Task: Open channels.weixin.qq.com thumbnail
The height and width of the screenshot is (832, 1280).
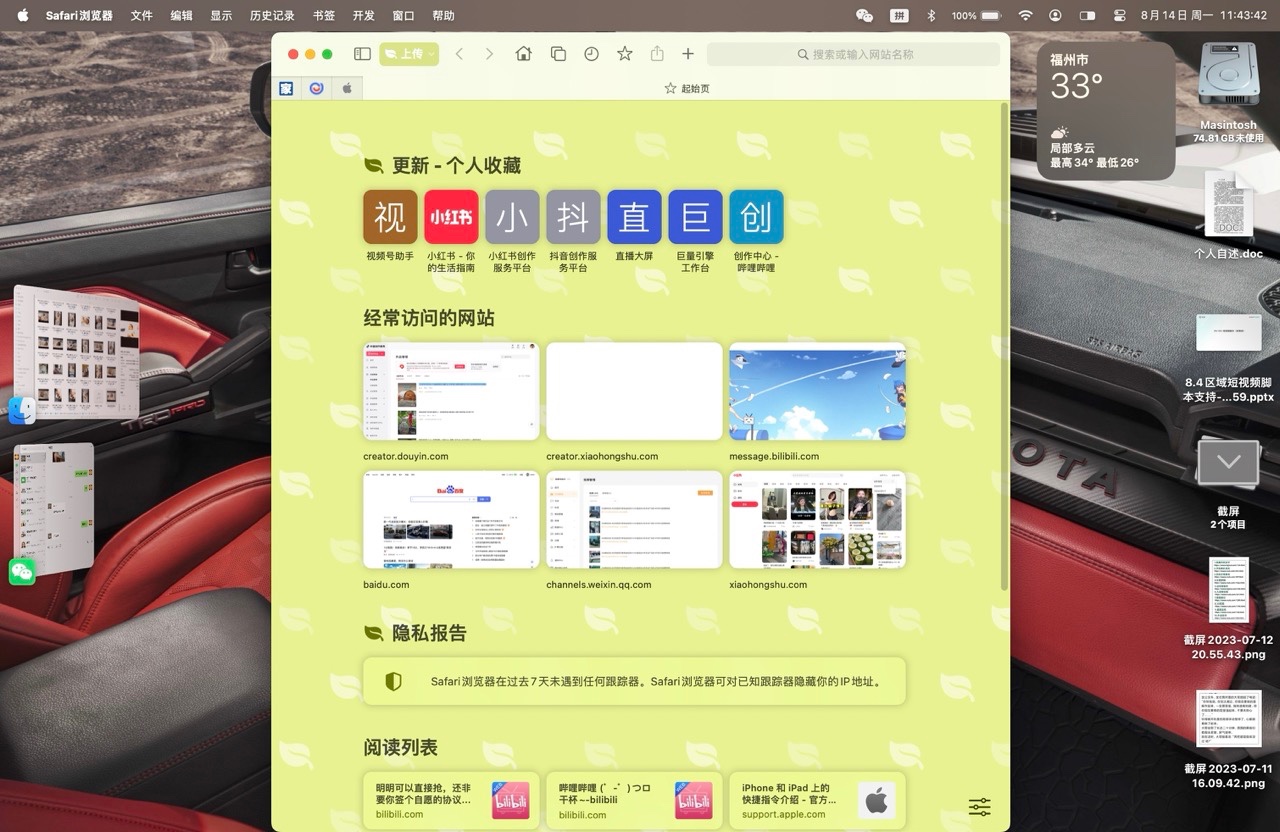Action: click(634, 519)
